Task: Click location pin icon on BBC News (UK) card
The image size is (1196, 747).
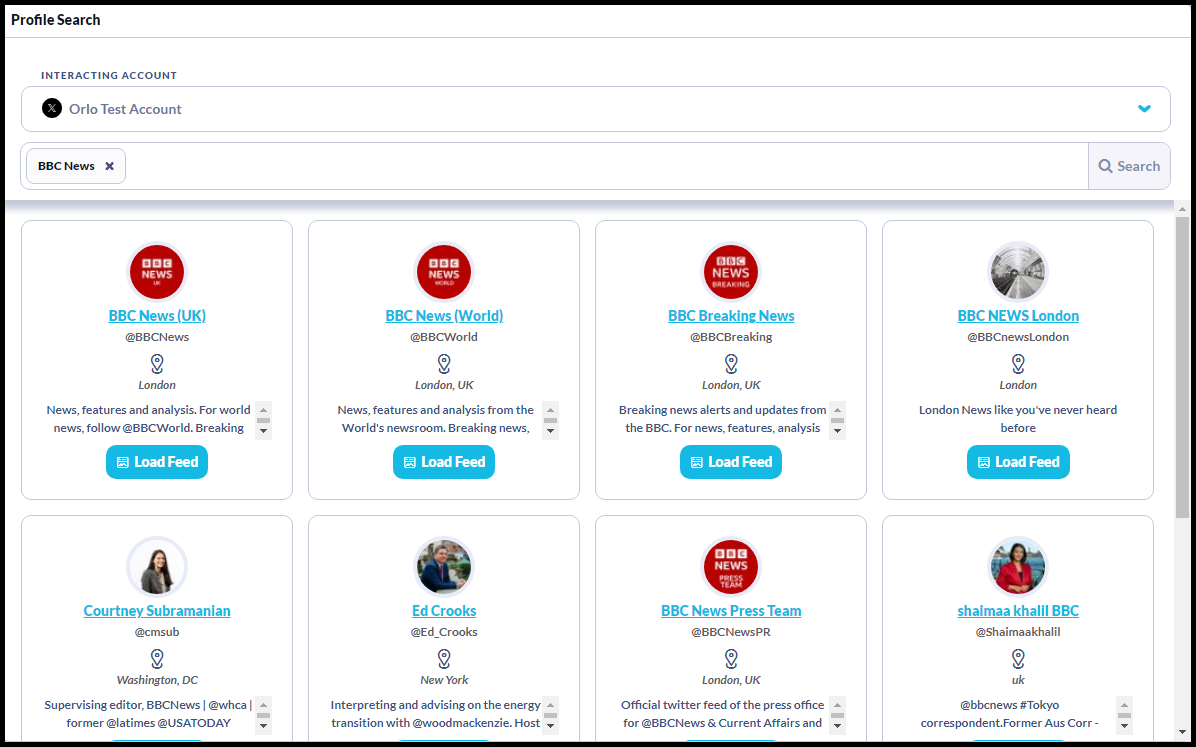Action: click(157, 364)
